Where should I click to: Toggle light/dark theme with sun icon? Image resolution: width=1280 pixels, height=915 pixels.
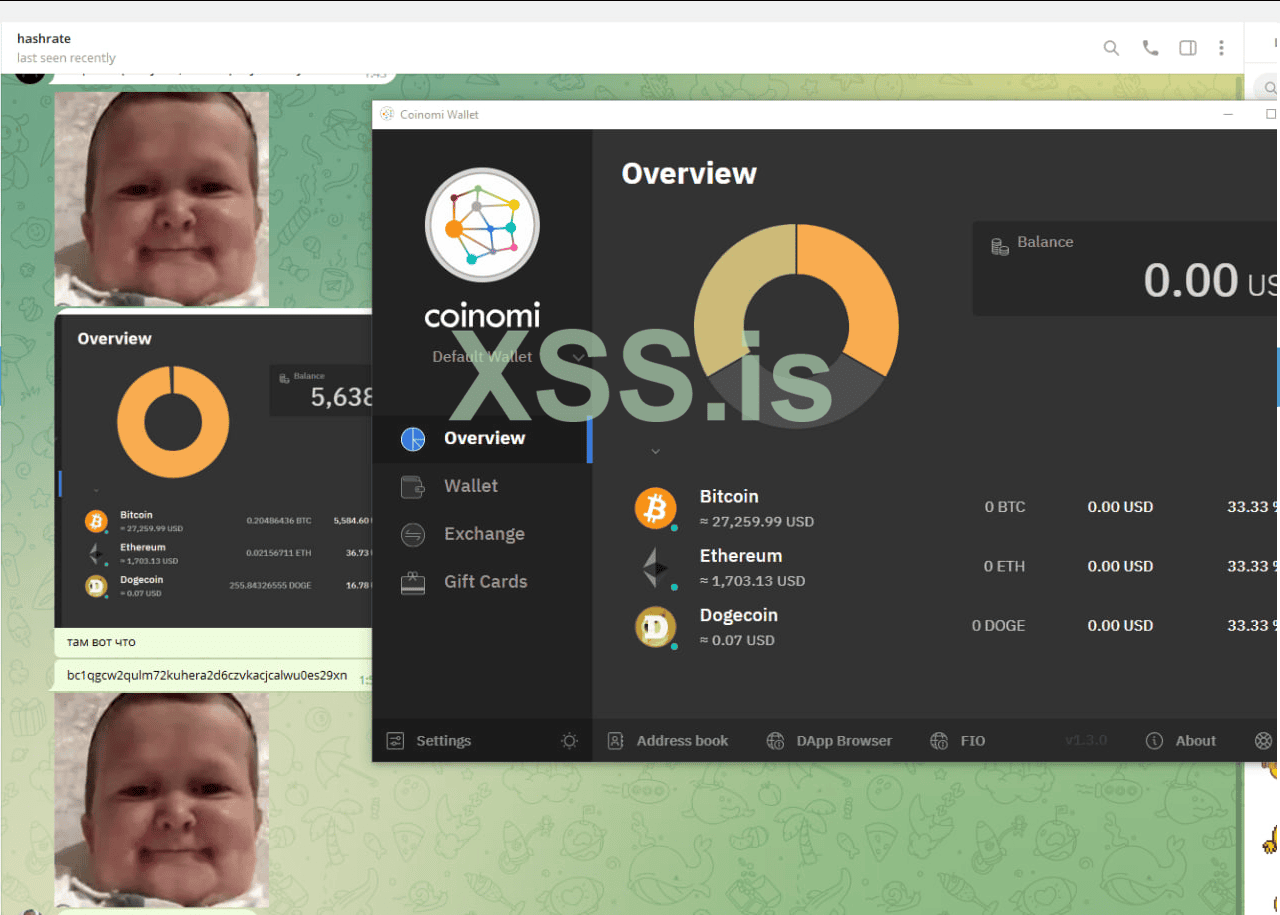[569, 741]
